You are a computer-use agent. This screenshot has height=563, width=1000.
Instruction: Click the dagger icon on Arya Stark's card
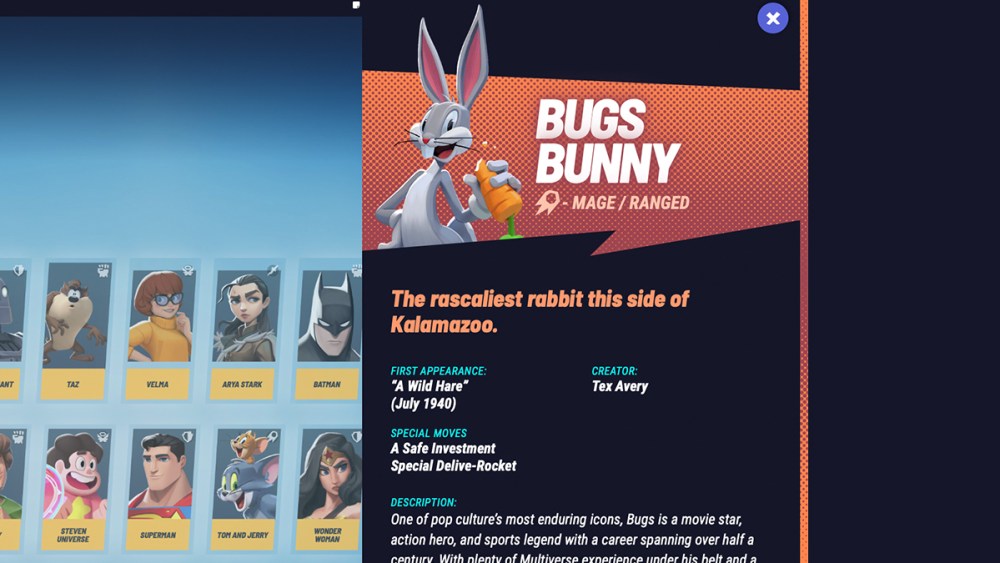point(273,271)
